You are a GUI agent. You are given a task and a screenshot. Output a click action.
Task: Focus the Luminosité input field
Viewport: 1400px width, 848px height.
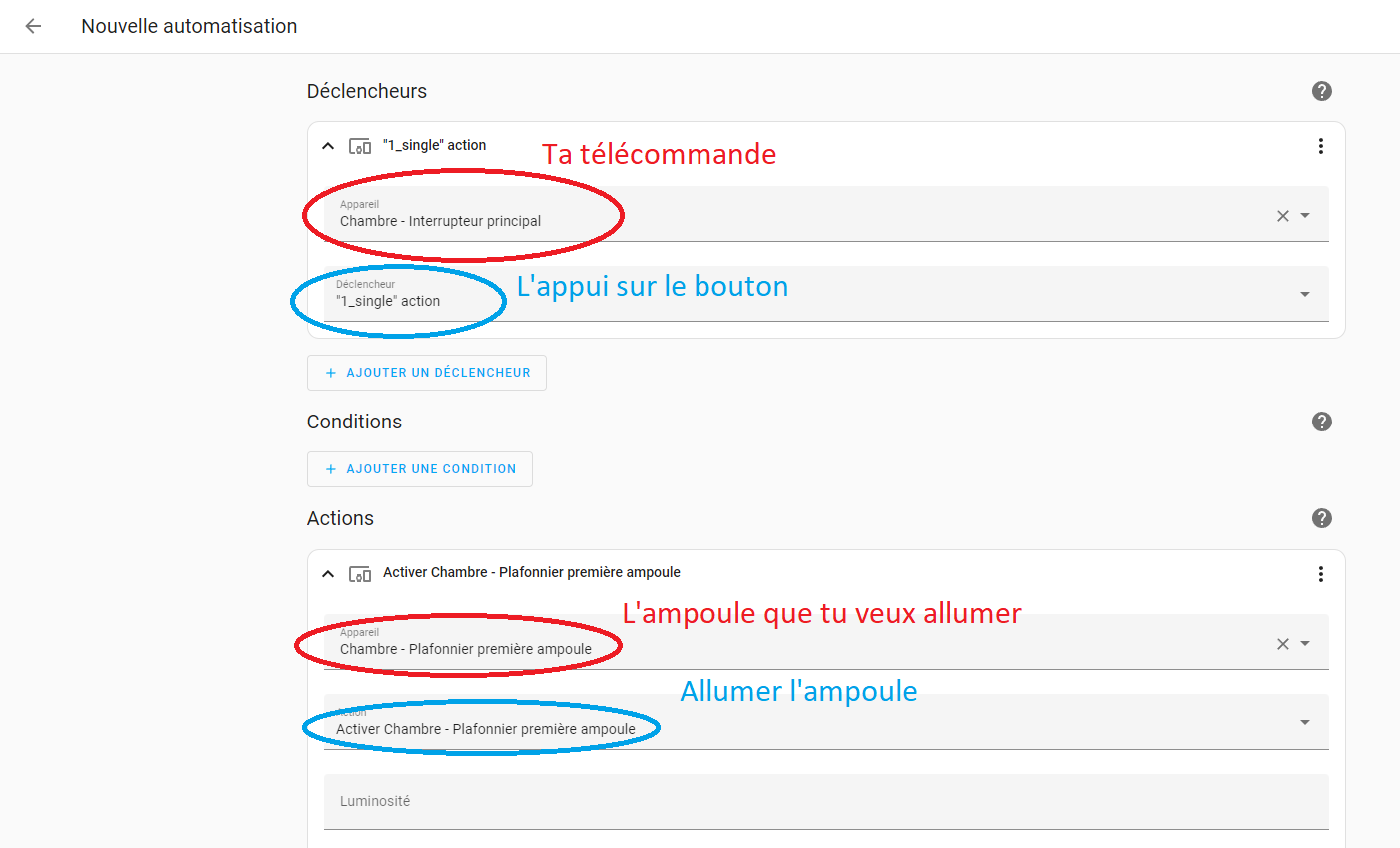(825, 802)
